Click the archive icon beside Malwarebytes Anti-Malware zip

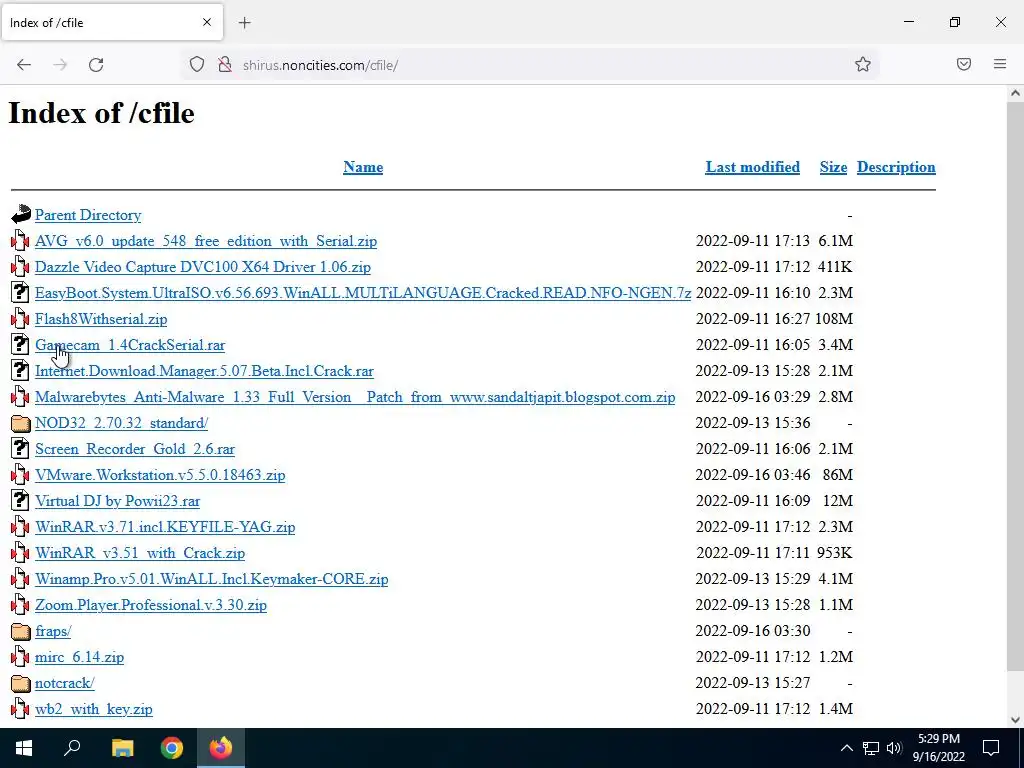point(20,396)
